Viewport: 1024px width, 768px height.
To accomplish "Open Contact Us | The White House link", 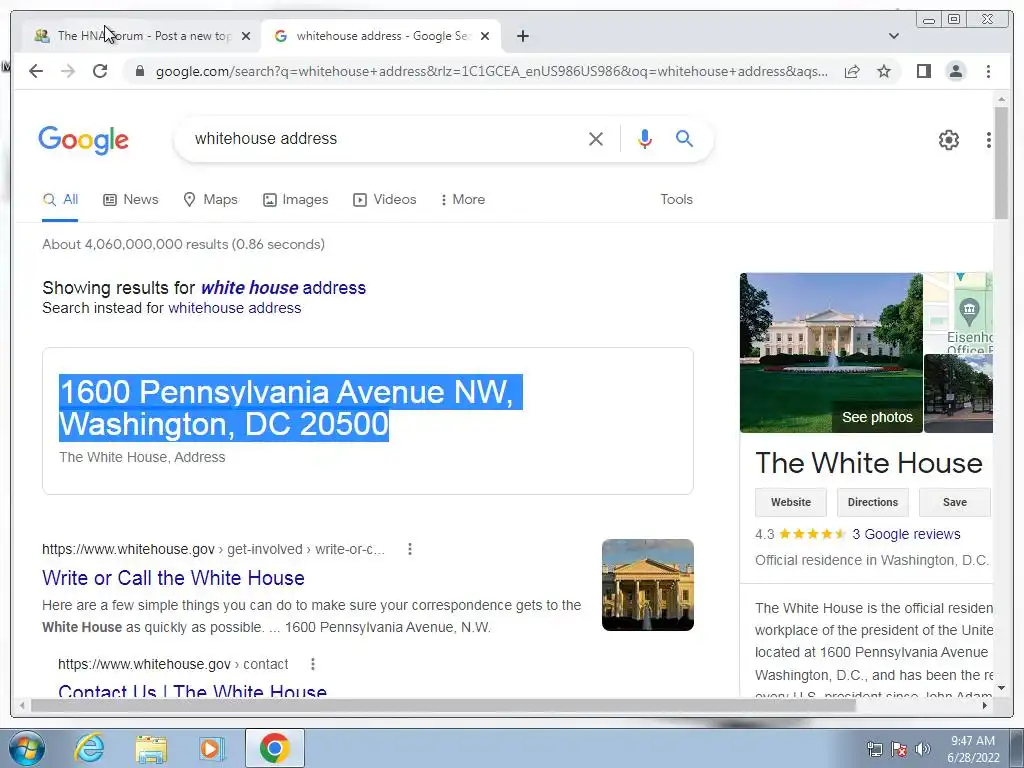I will coord(192,690).
